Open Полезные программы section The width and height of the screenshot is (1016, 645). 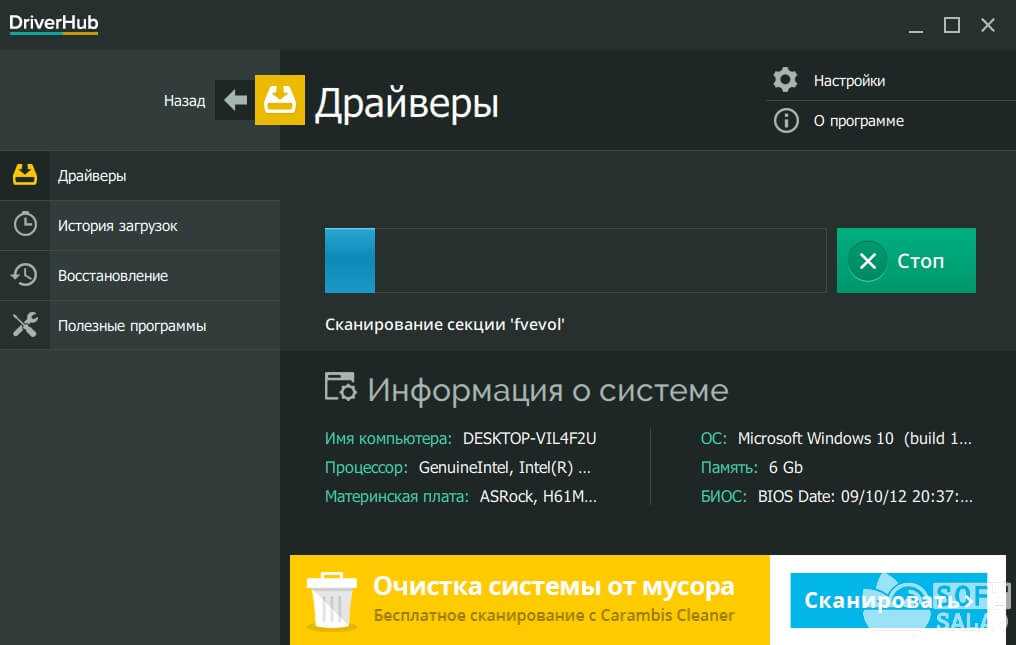(x=132, y=326)
